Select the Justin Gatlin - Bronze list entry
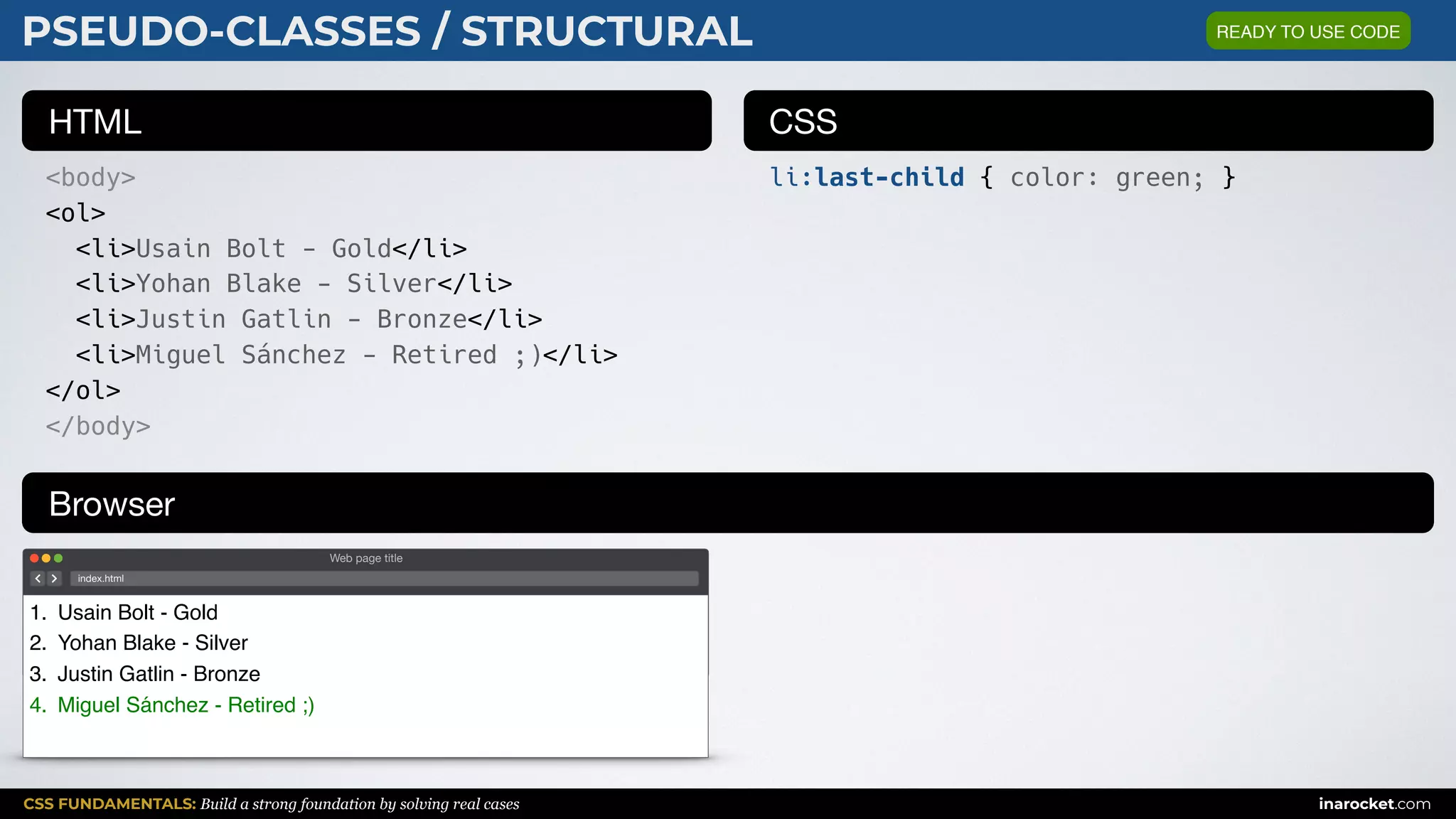The height and width of the screenshot is (819, 1456). click(159, 674)
